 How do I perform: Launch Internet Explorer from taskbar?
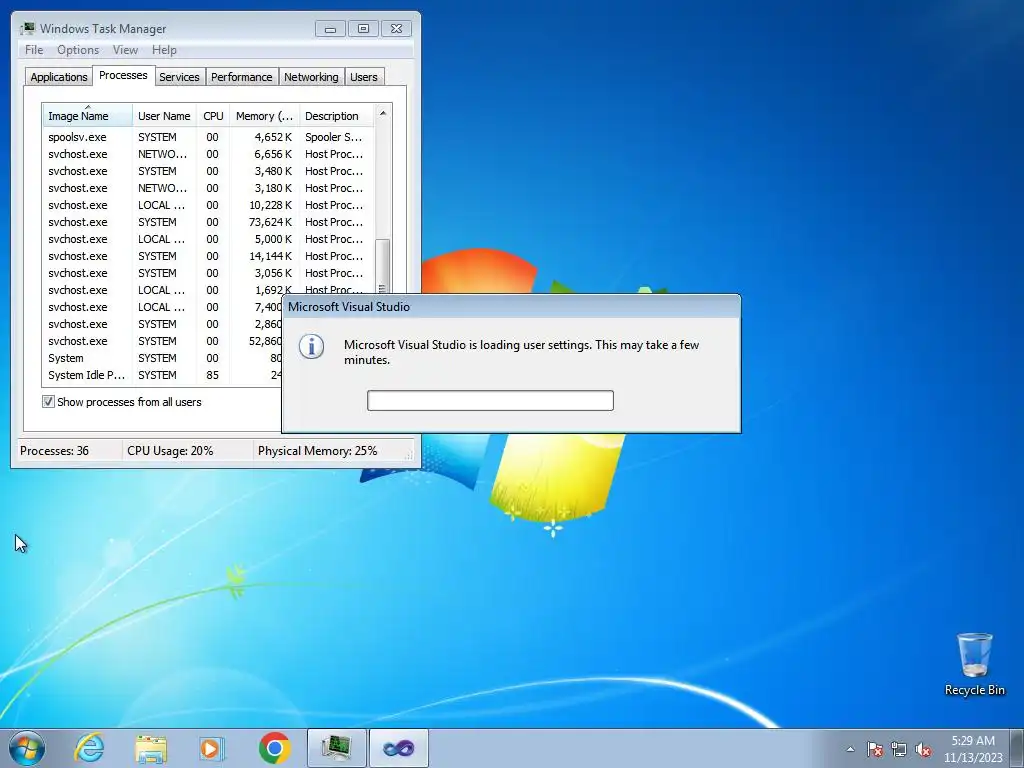pos(89,748)
